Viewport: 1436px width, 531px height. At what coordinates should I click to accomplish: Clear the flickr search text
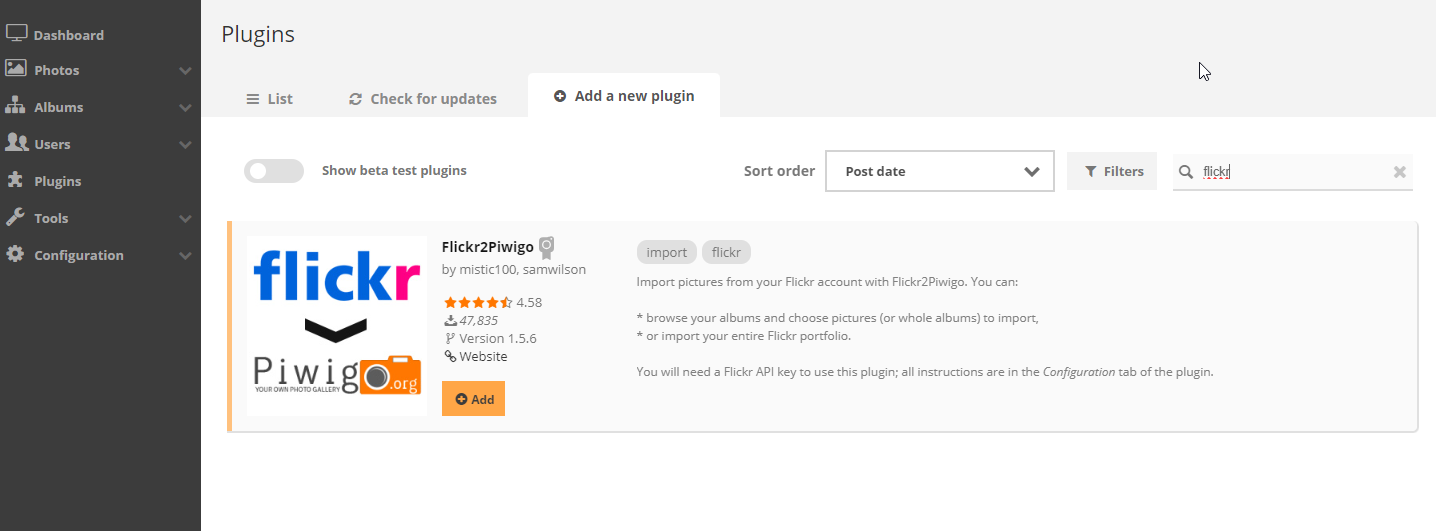coord(1400,172)
